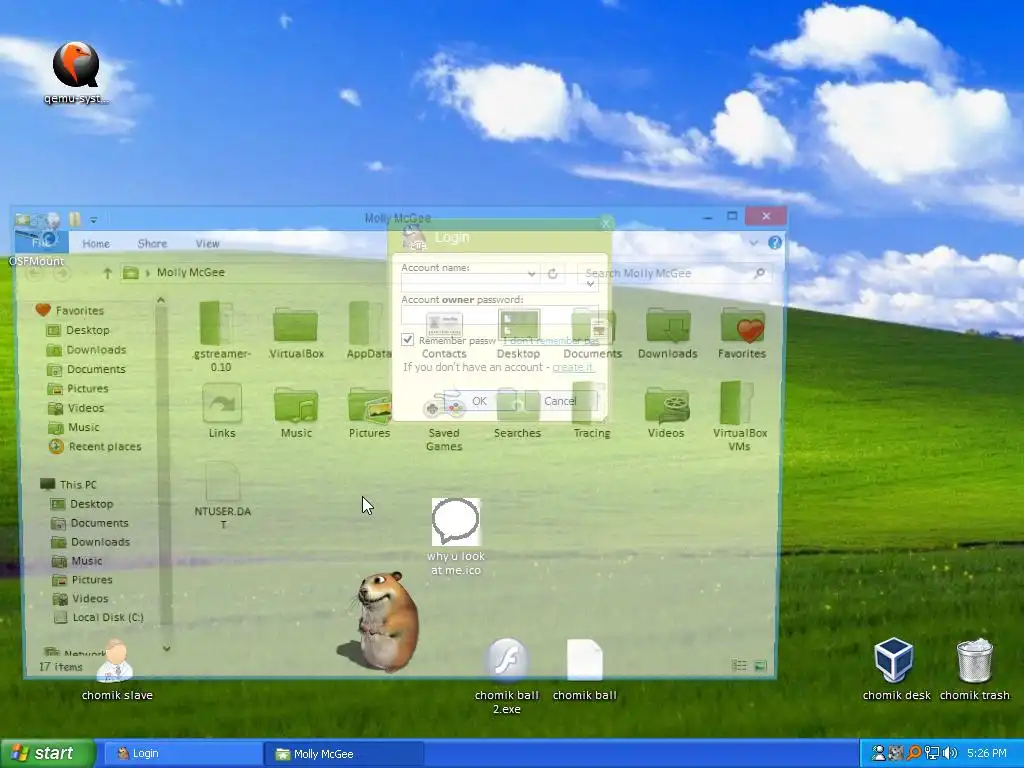Click the refresh icon beside the address bar
This screenshot has height=768, width=1024.
pos(553,274)
